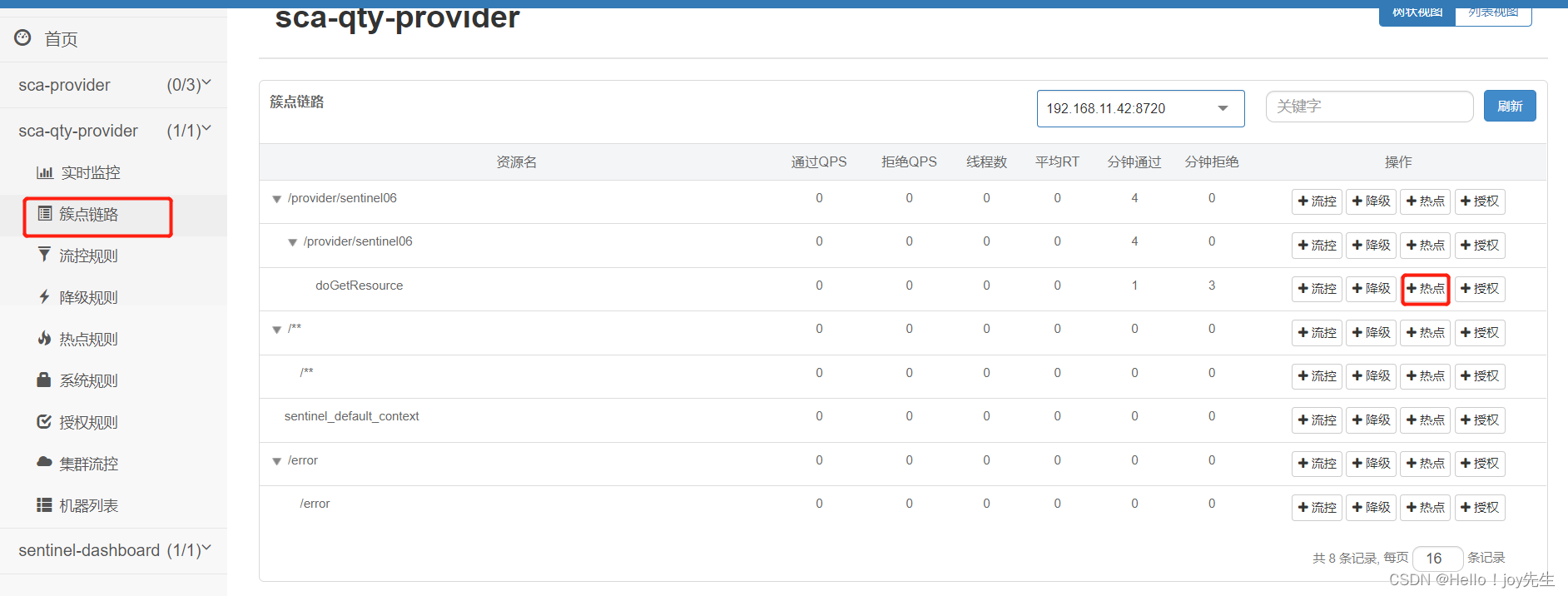The image size is (1568, 596).
Task: Collapse the /** parent tree node
Action: (277, 330)
